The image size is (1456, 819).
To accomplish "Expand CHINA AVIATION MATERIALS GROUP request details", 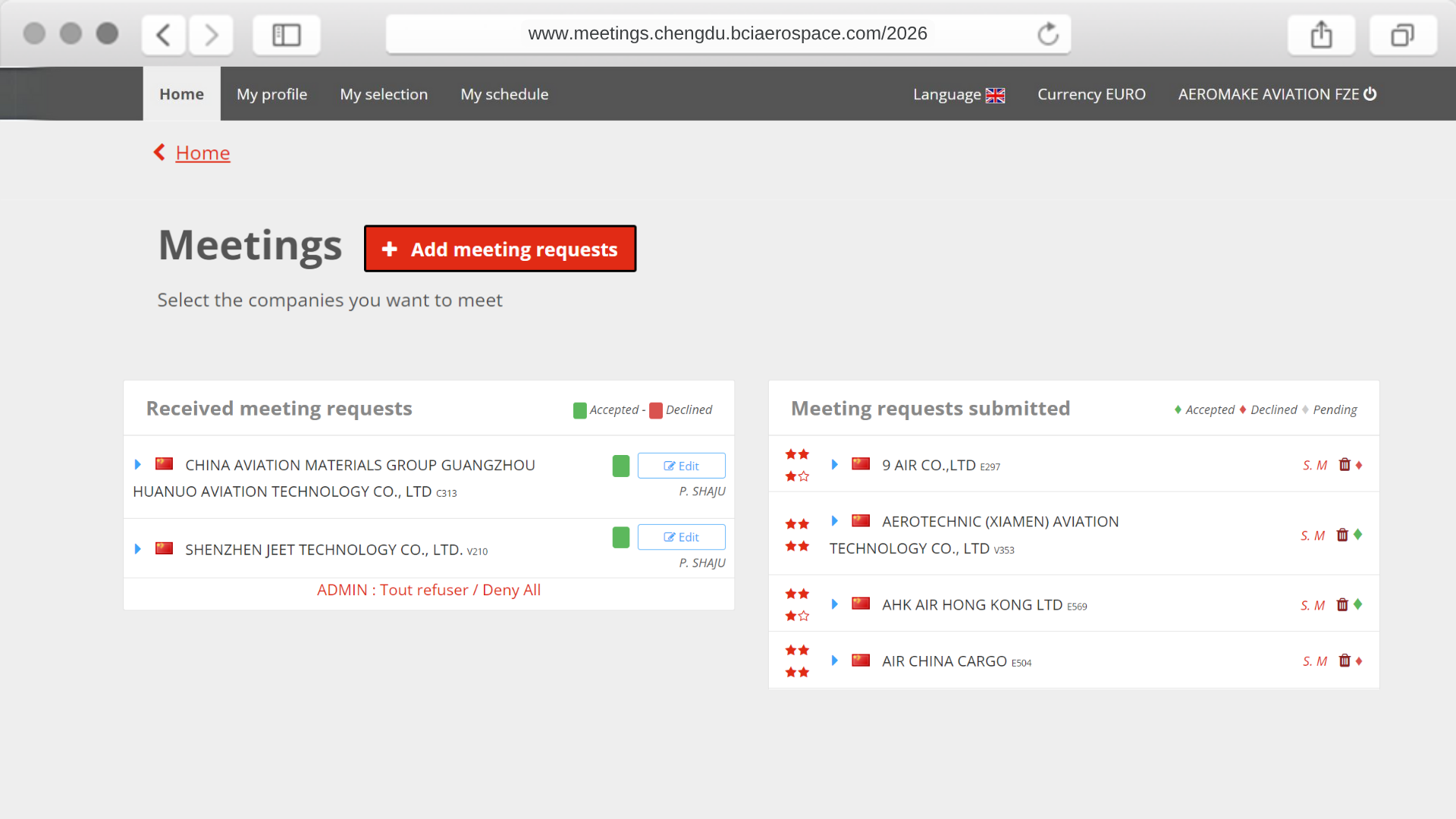I will pyautogui.click(x=138, y=464).
